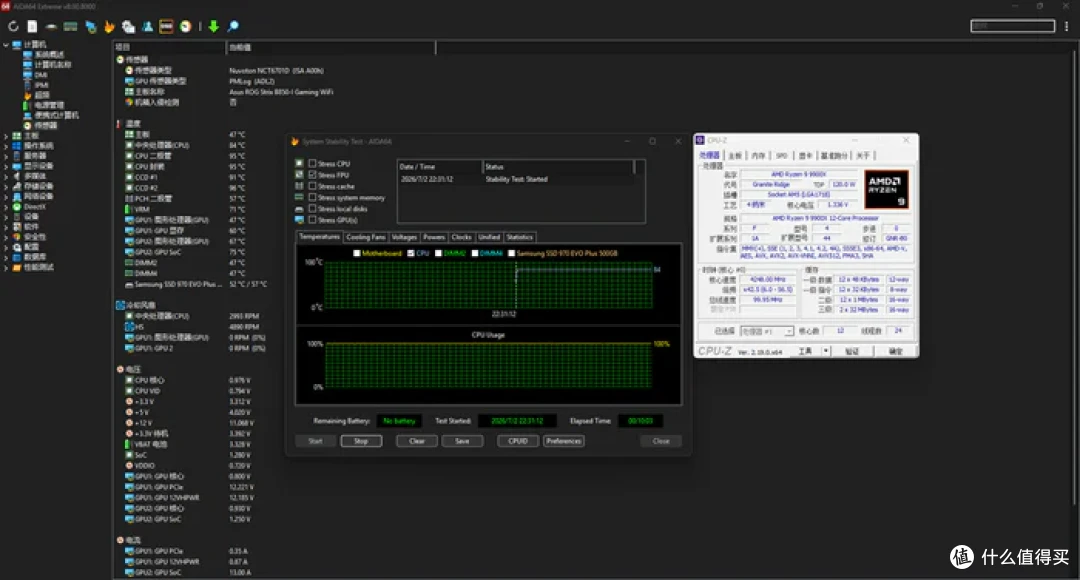Collapse the 计算机 tree node
Viewport: 1080px width, 580px height.
click(x=6, y=45)
